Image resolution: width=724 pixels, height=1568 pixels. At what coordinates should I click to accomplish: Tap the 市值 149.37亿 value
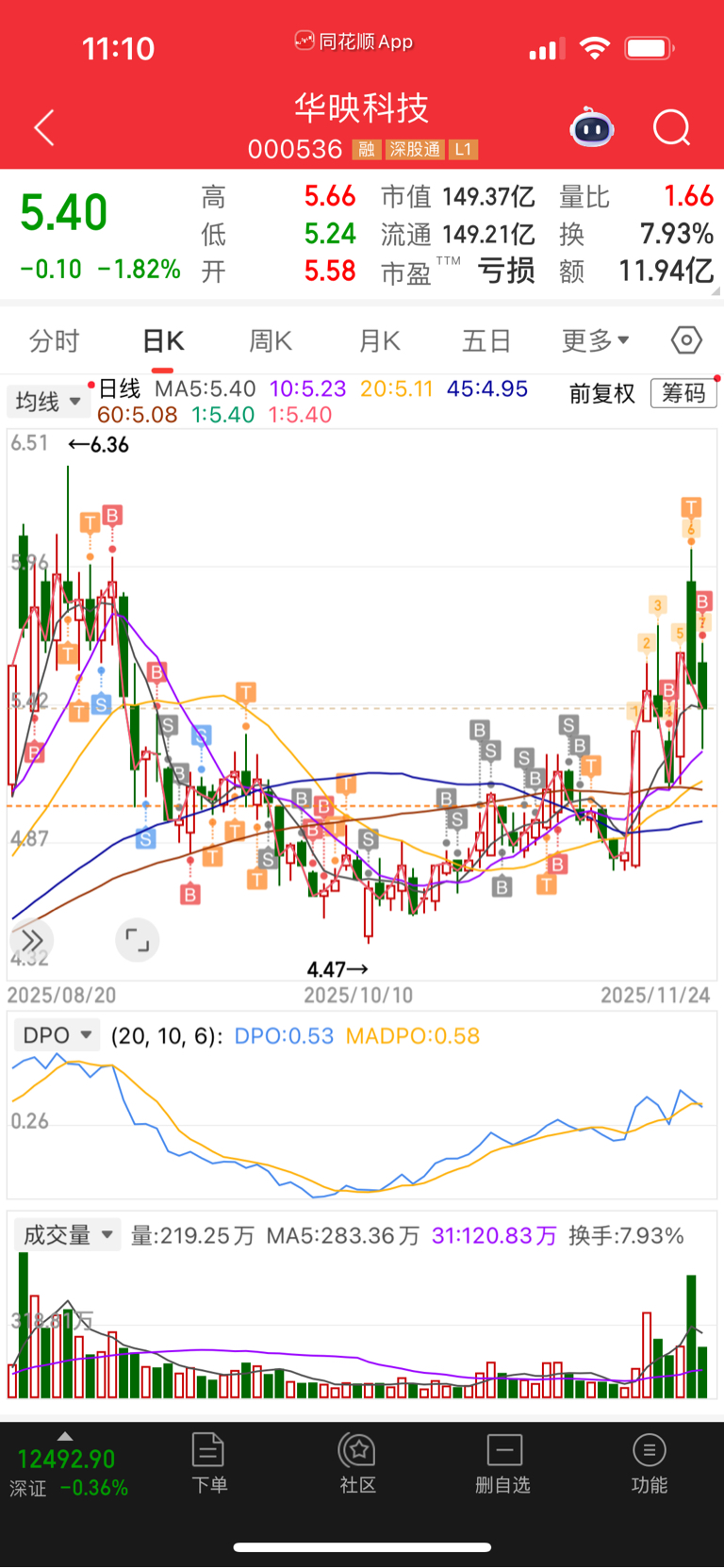point(488,196)
